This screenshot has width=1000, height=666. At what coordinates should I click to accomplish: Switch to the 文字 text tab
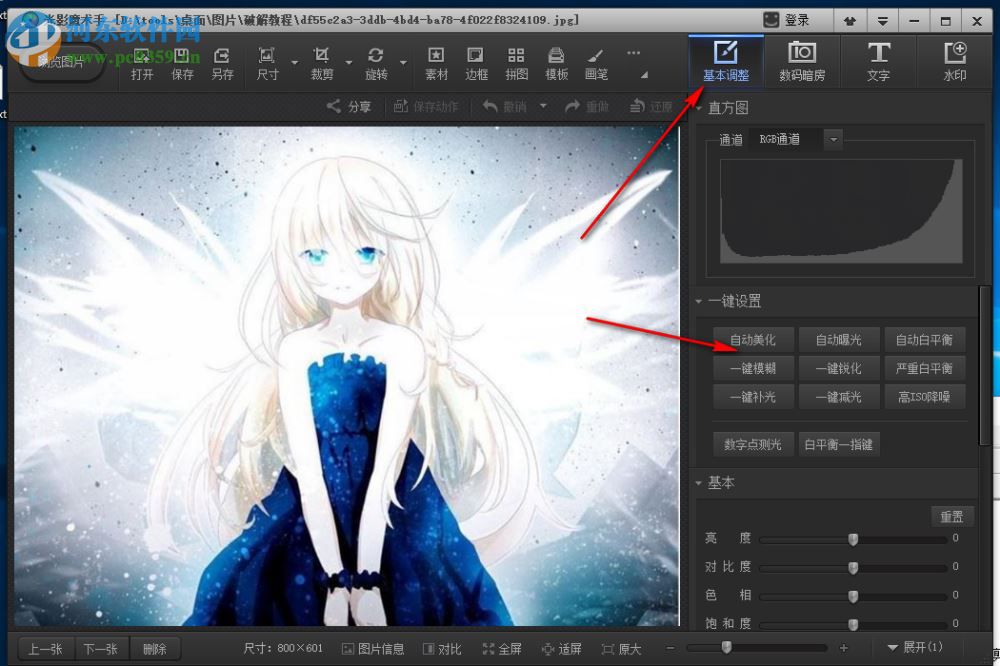coord(878,61)
